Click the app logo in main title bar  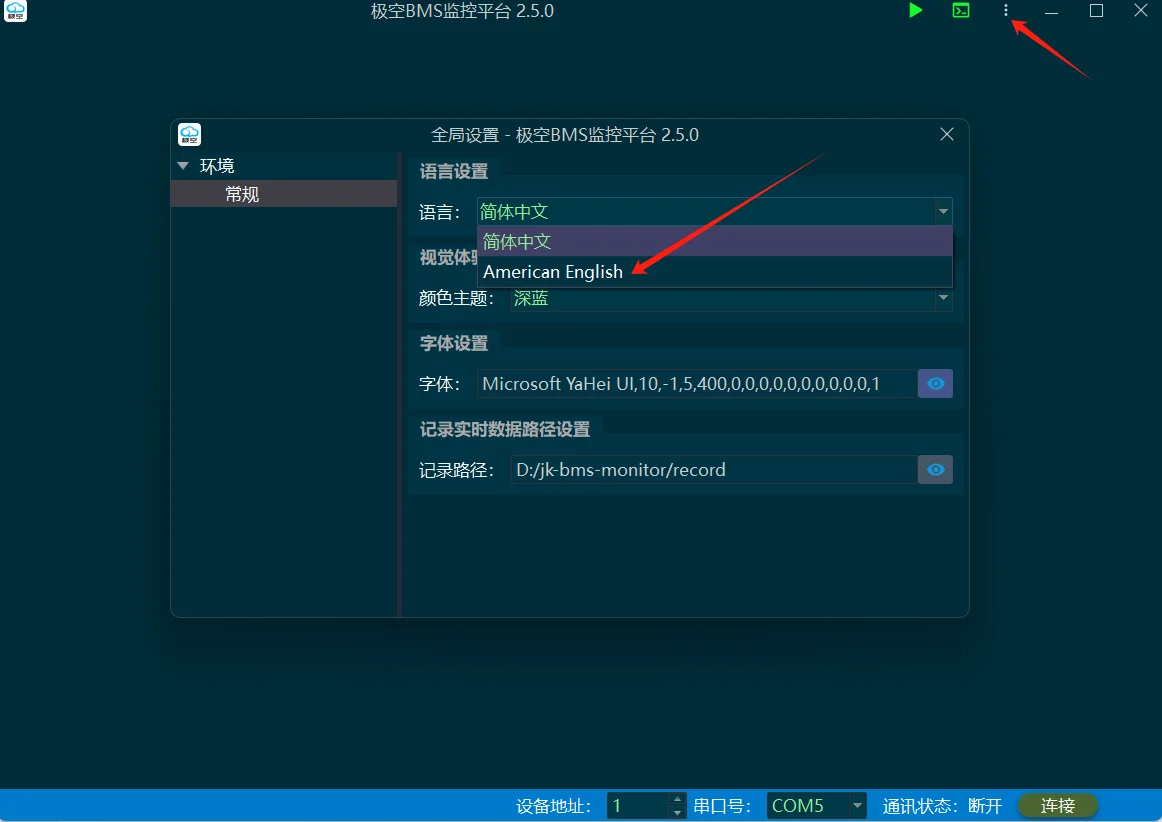pos(16,10)
